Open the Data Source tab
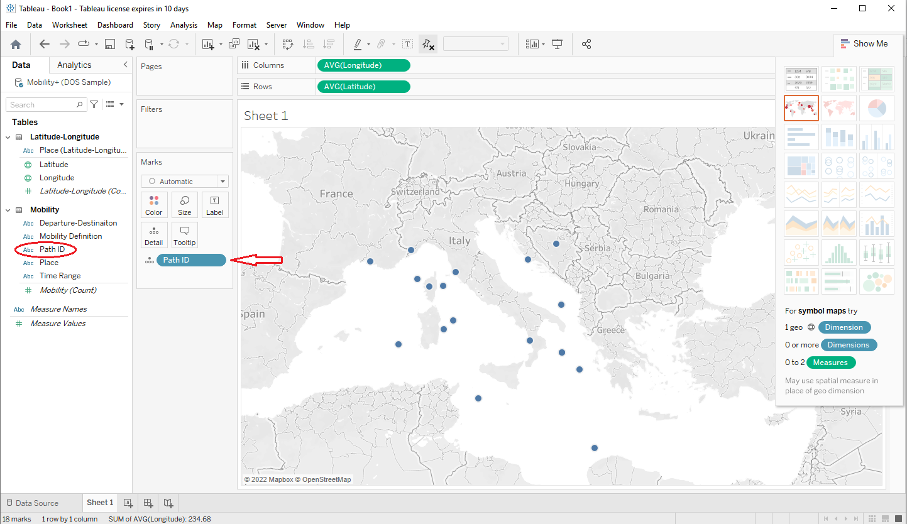The width and height of the screenshot is (908, 524). [x=32, y=503]
